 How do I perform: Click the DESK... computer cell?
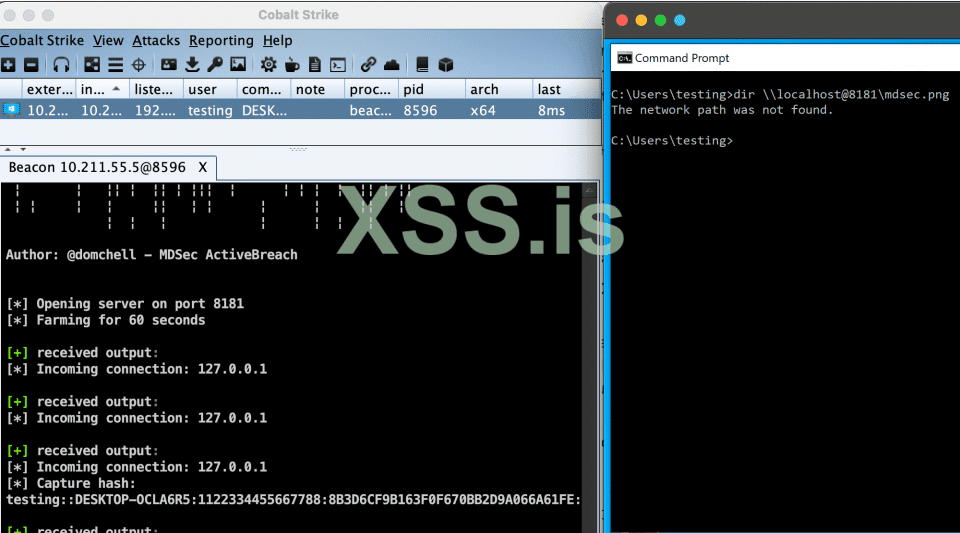[x=264, y=111]
